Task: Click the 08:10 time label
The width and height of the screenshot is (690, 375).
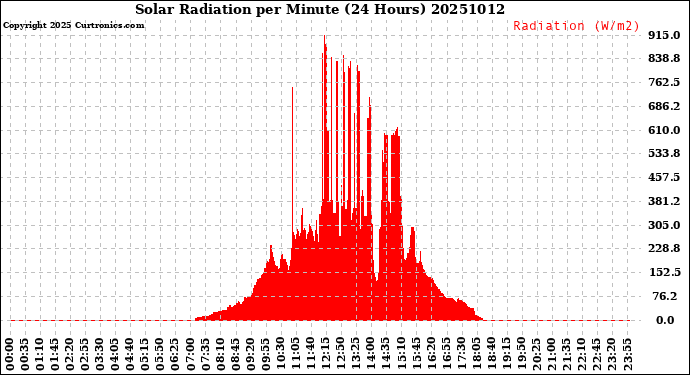Action: (x=220, y=355)
